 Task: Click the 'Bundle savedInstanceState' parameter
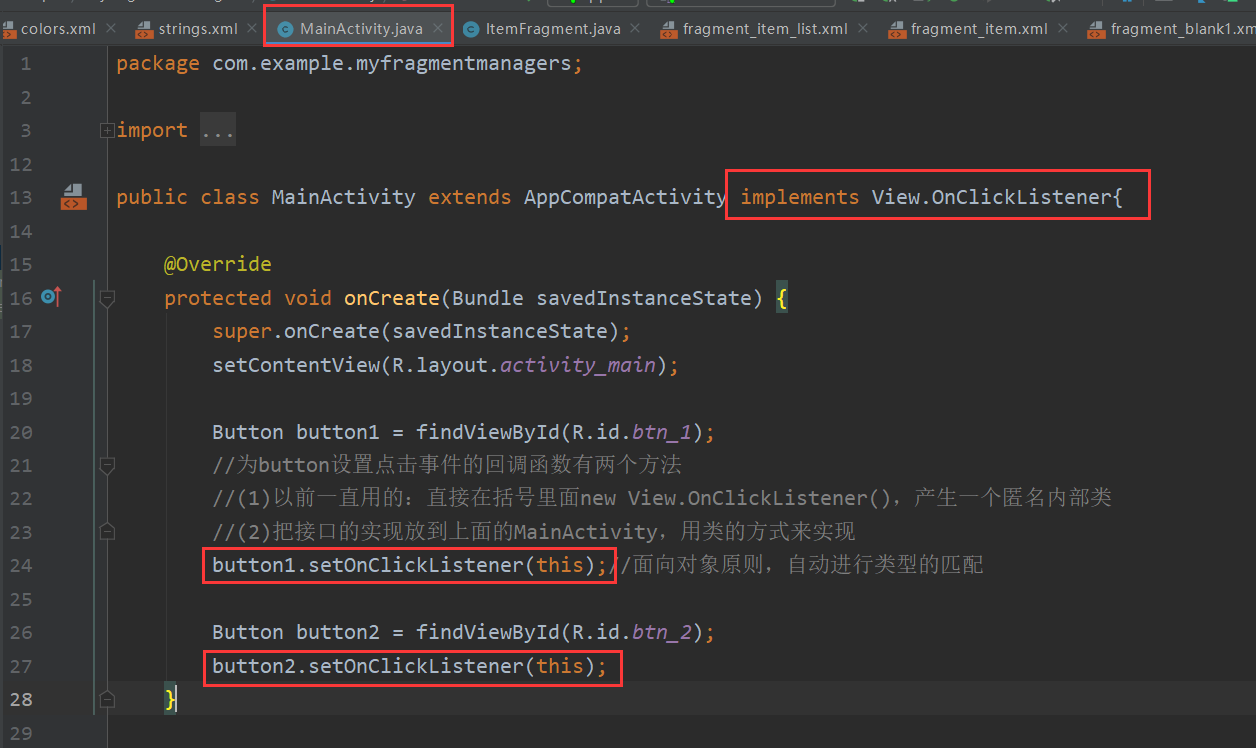601,298
